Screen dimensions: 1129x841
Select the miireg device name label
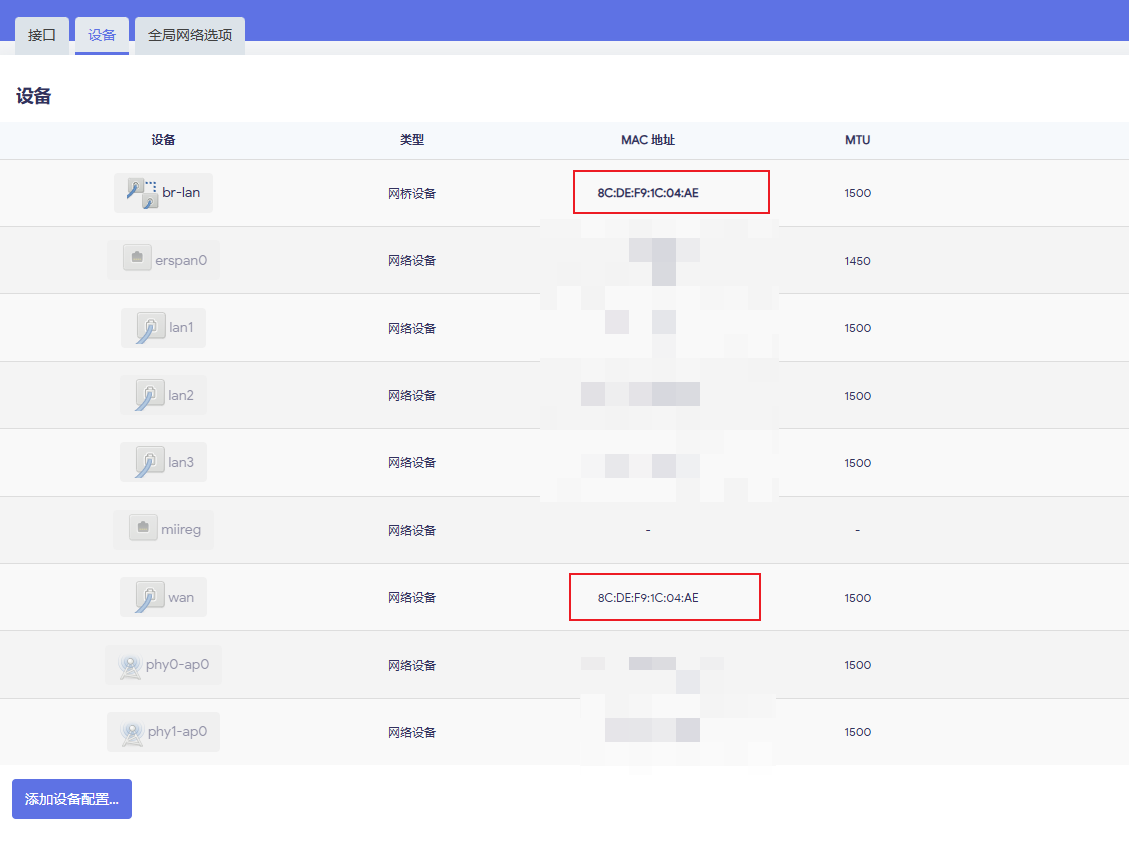pos(181,530)
